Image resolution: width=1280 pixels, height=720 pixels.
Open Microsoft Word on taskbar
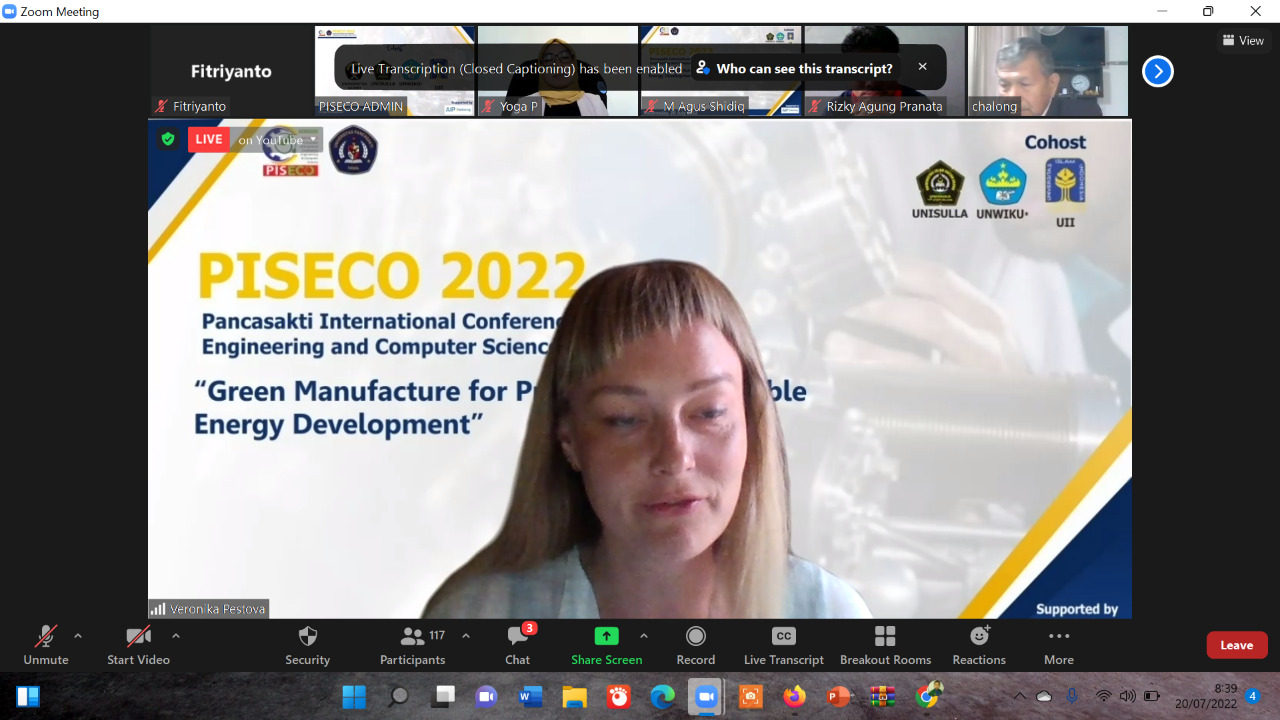tap(530, 696)
